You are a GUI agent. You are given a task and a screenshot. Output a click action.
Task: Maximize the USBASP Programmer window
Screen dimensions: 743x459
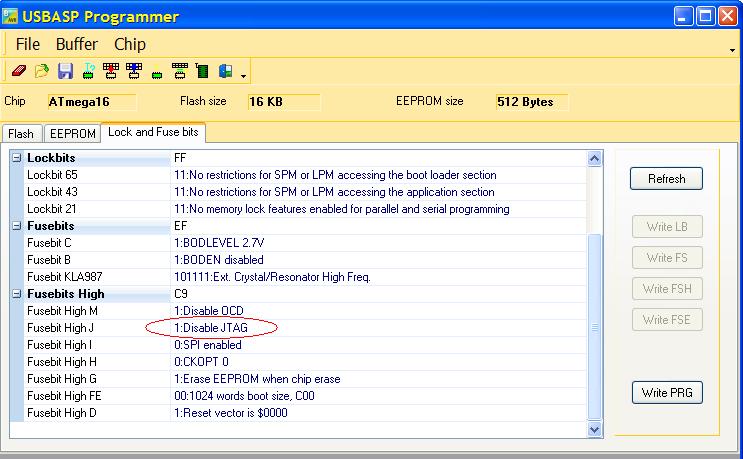705,17
